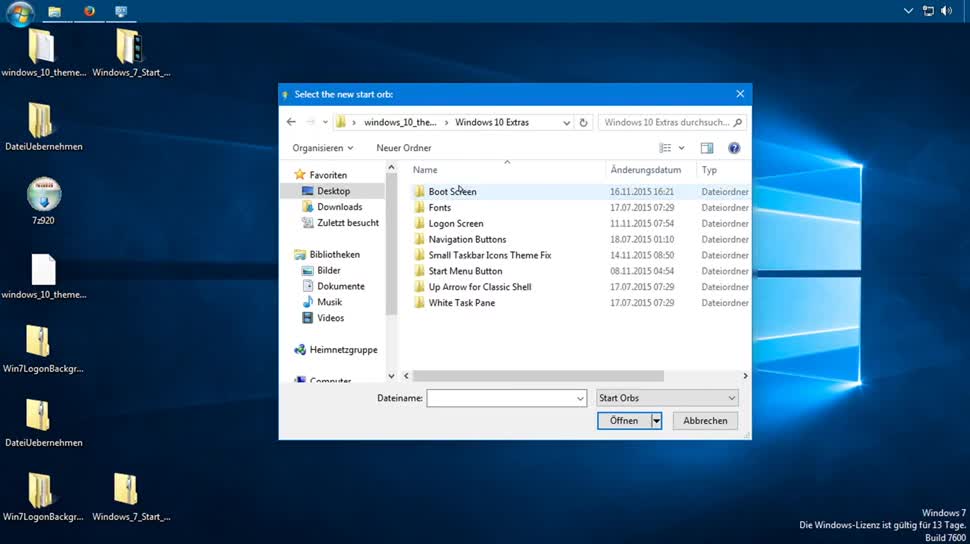Select the Start Menu Button folder

pos(465,271)
